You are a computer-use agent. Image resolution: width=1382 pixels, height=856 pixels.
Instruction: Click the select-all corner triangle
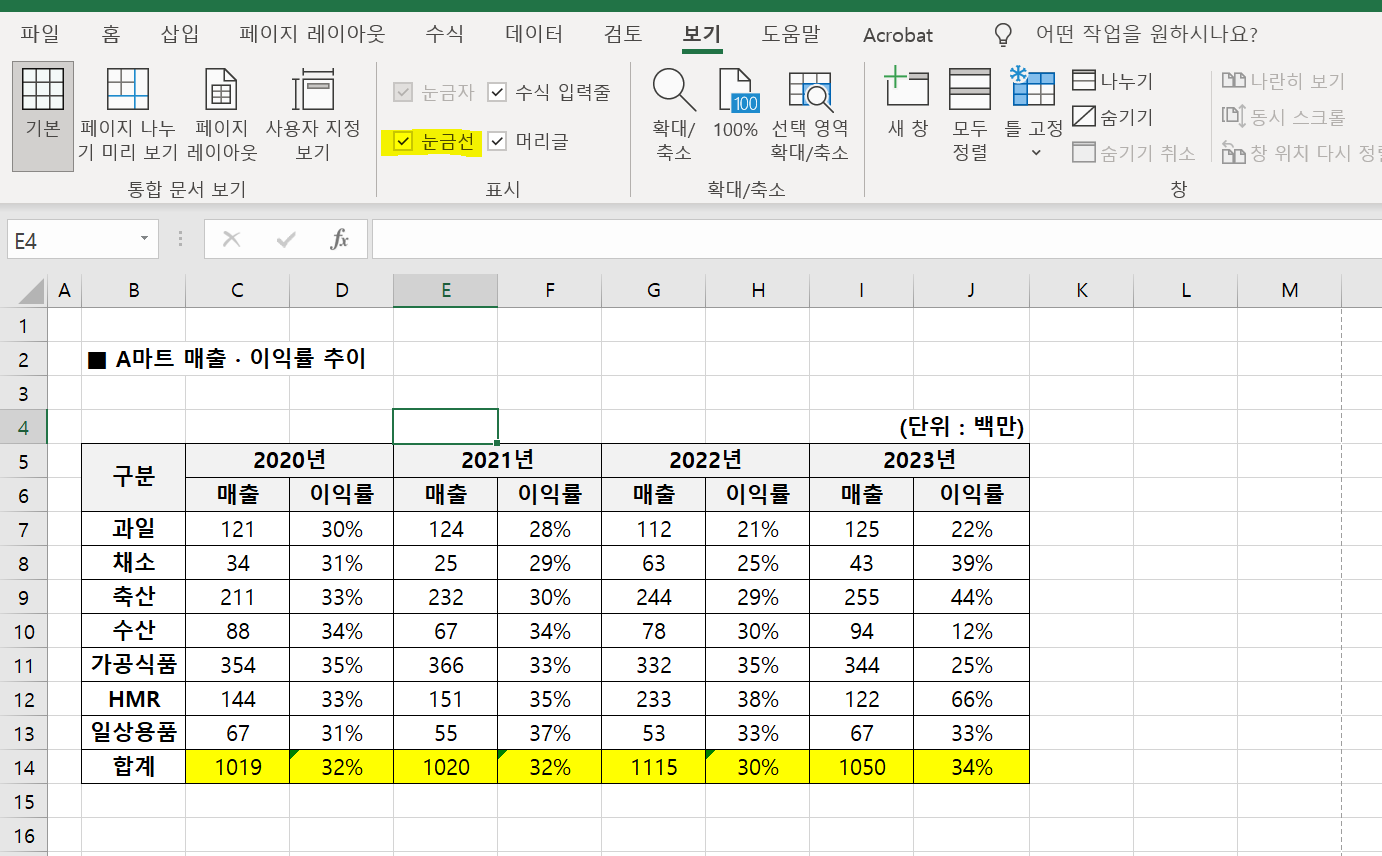click(33, 291)
